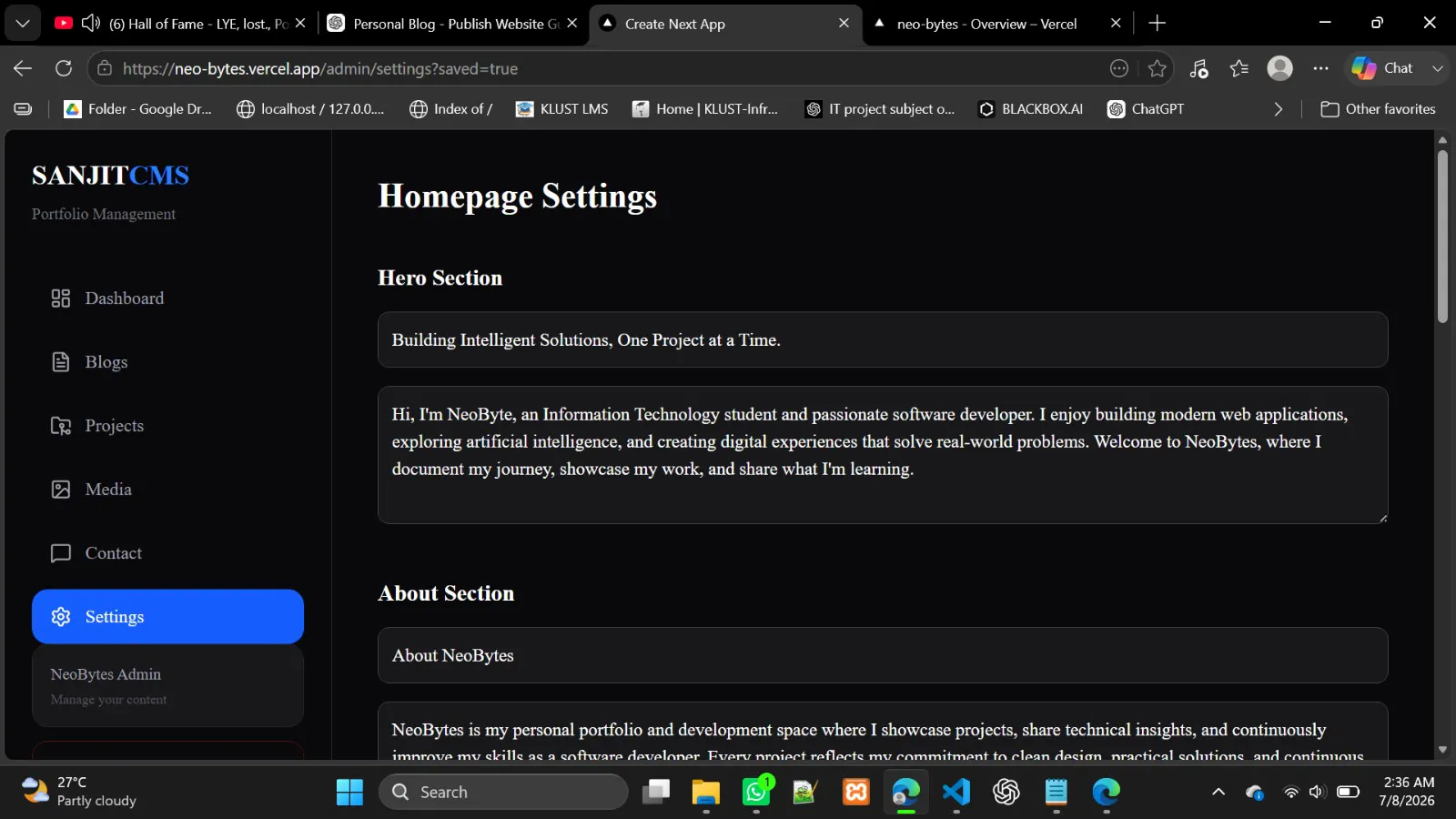The width and height of the screenshot is (1456, 819).
Task: Add this page to favorites star
Action: [1158, 68]
